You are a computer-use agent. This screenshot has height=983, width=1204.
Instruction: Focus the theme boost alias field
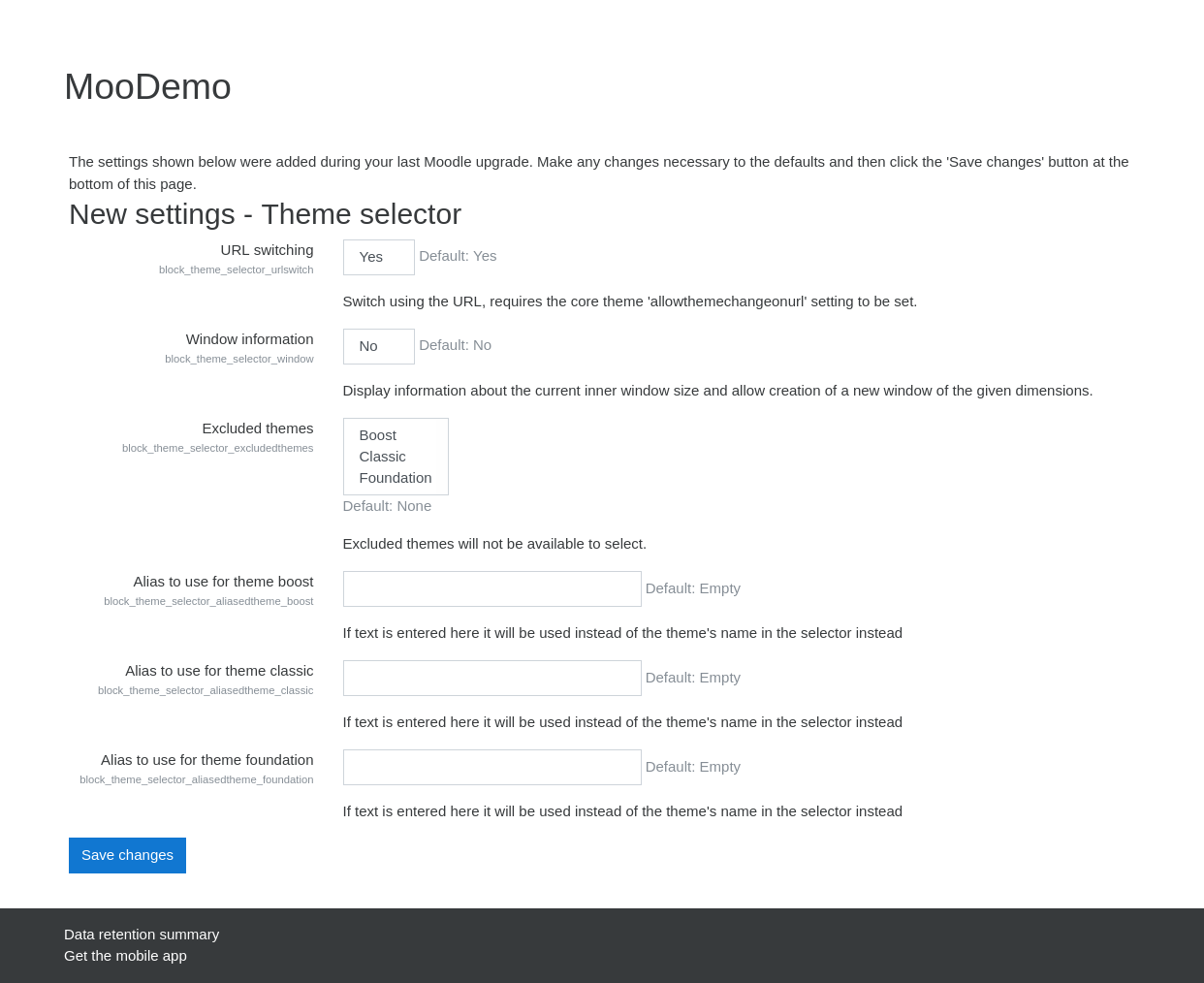click(491, 588)
